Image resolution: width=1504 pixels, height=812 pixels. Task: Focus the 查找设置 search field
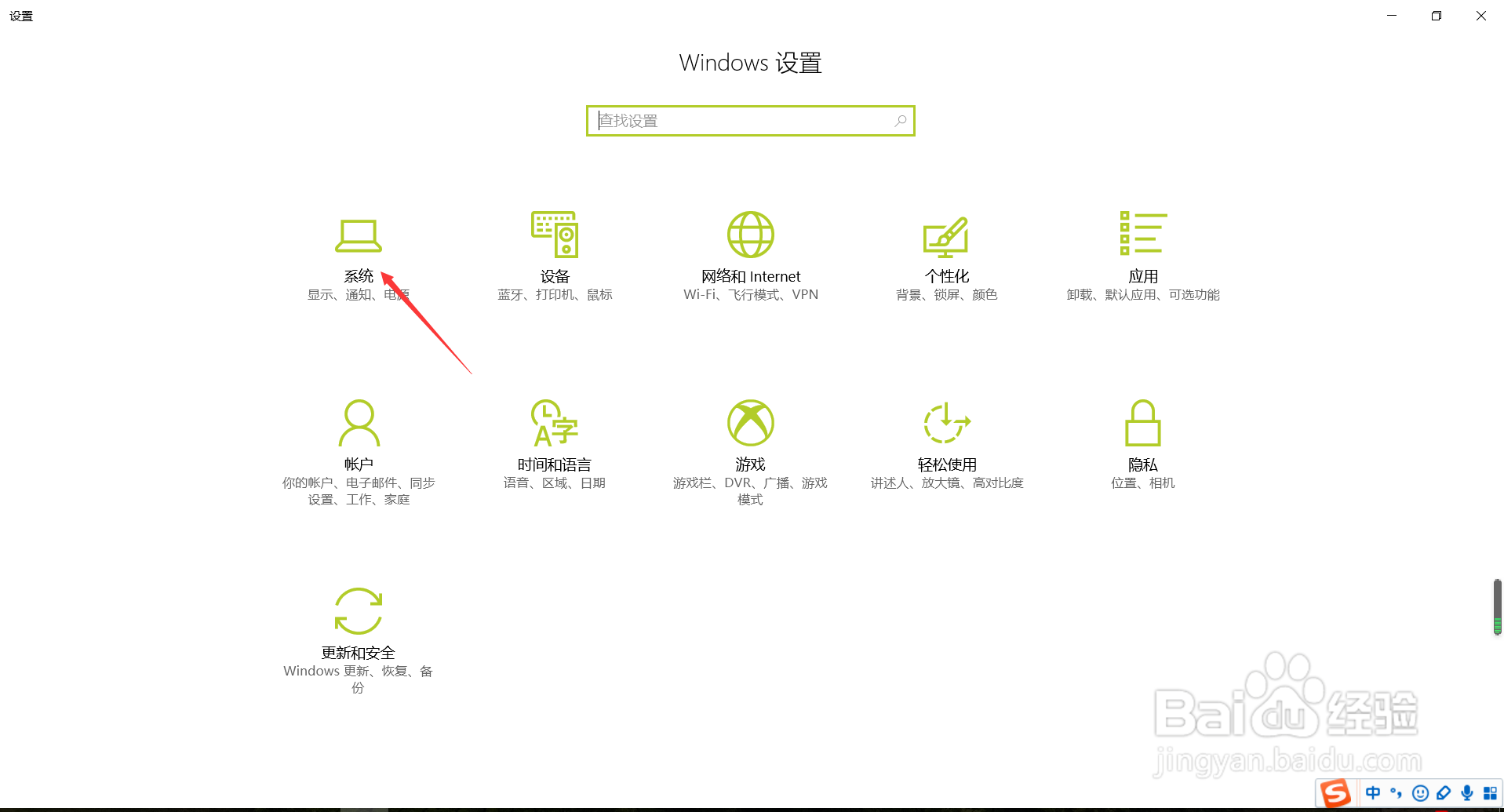point(751,121)
